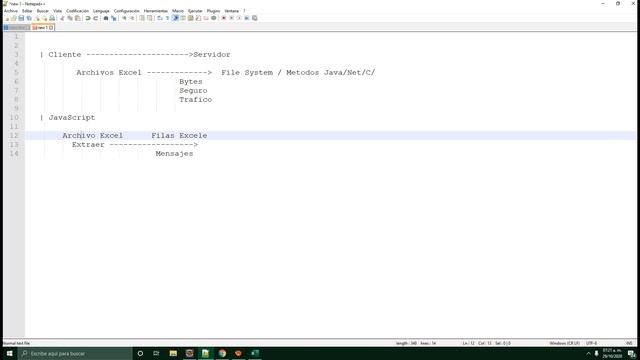The image size is (640, 360).
Task: Play back the recorded macro icon
Action: [239, 18]
